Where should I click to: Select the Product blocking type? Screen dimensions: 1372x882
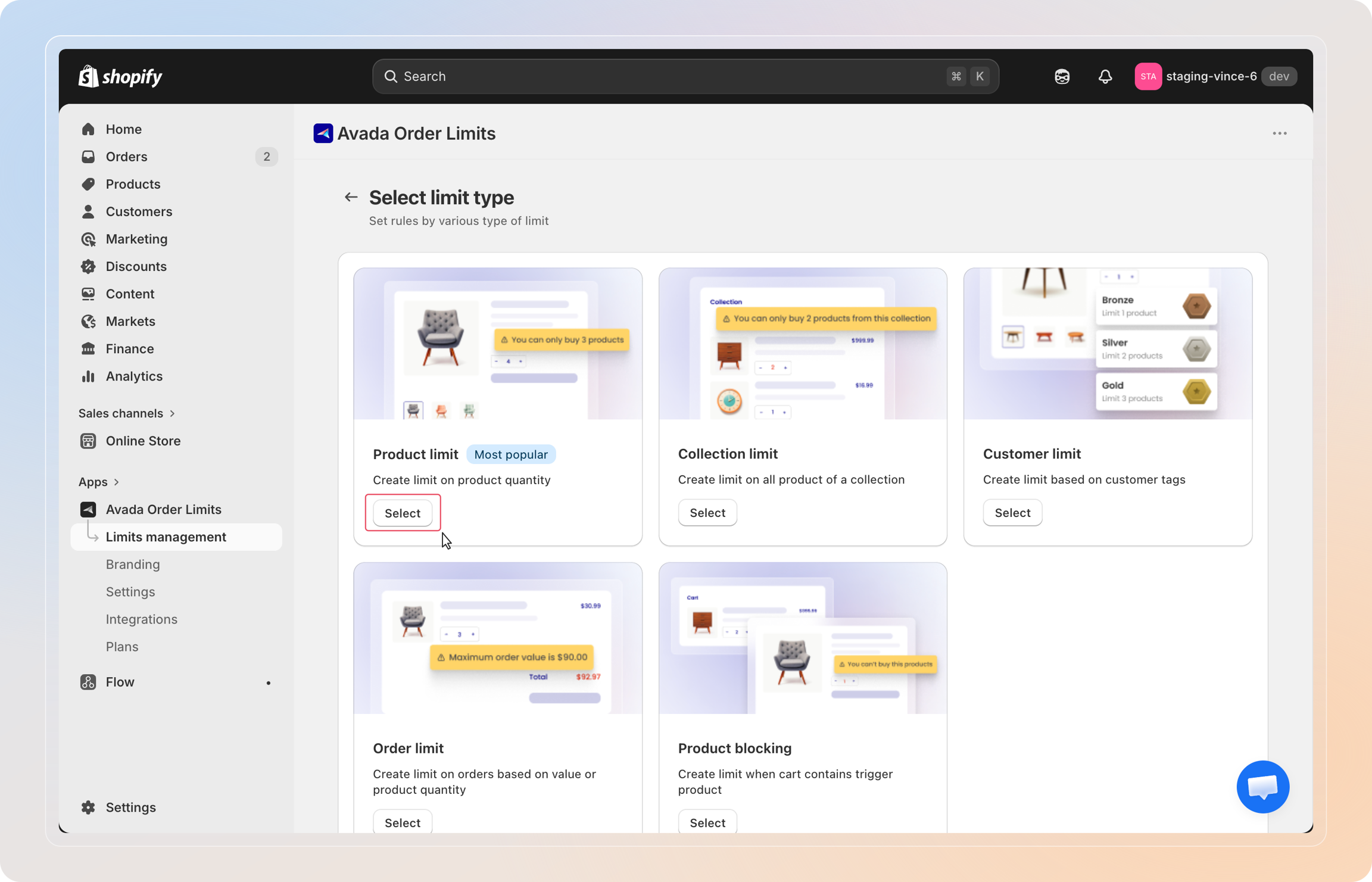pos(707,822)
